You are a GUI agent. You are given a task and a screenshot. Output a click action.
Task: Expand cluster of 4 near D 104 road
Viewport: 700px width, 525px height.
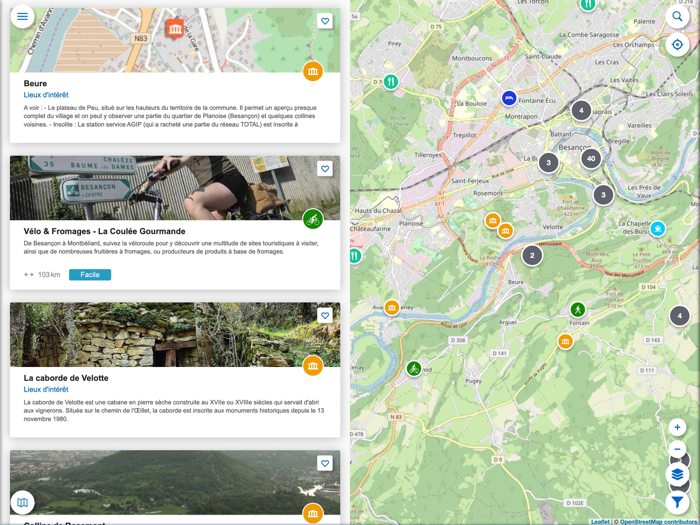point(679,316)
